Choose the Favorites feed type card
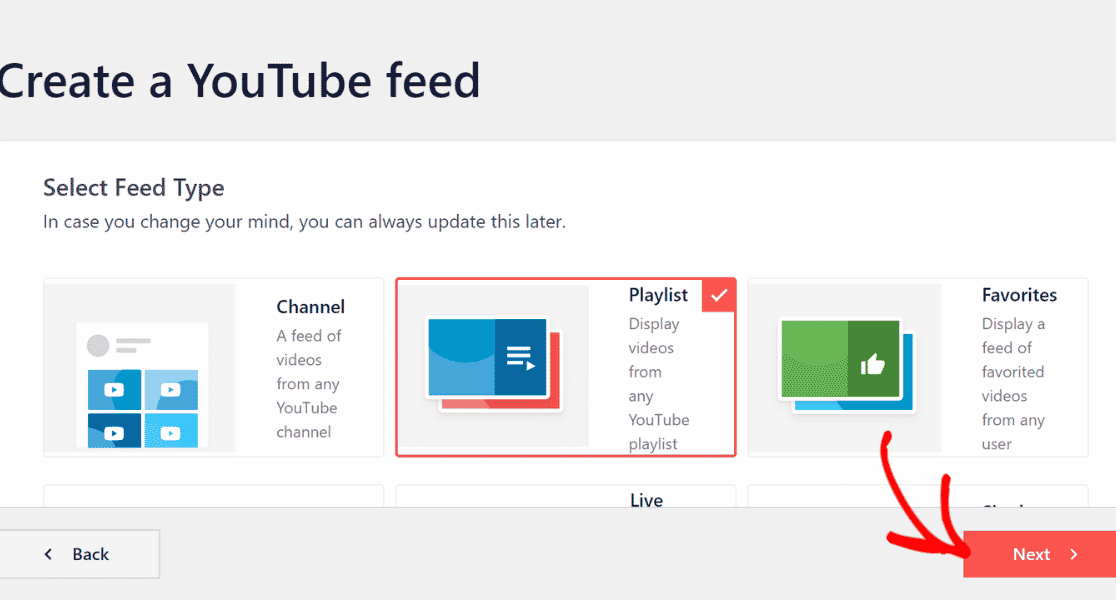The image size is (1116, 600). coord(918,367)
